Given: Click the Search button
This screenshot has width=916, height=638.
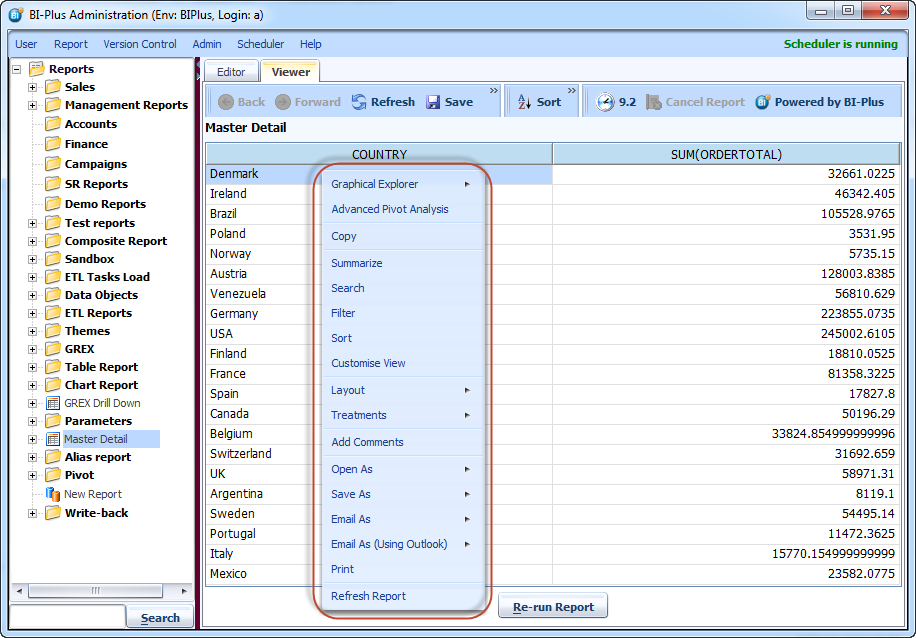Looking at the screenshot, I should [160, 618].
